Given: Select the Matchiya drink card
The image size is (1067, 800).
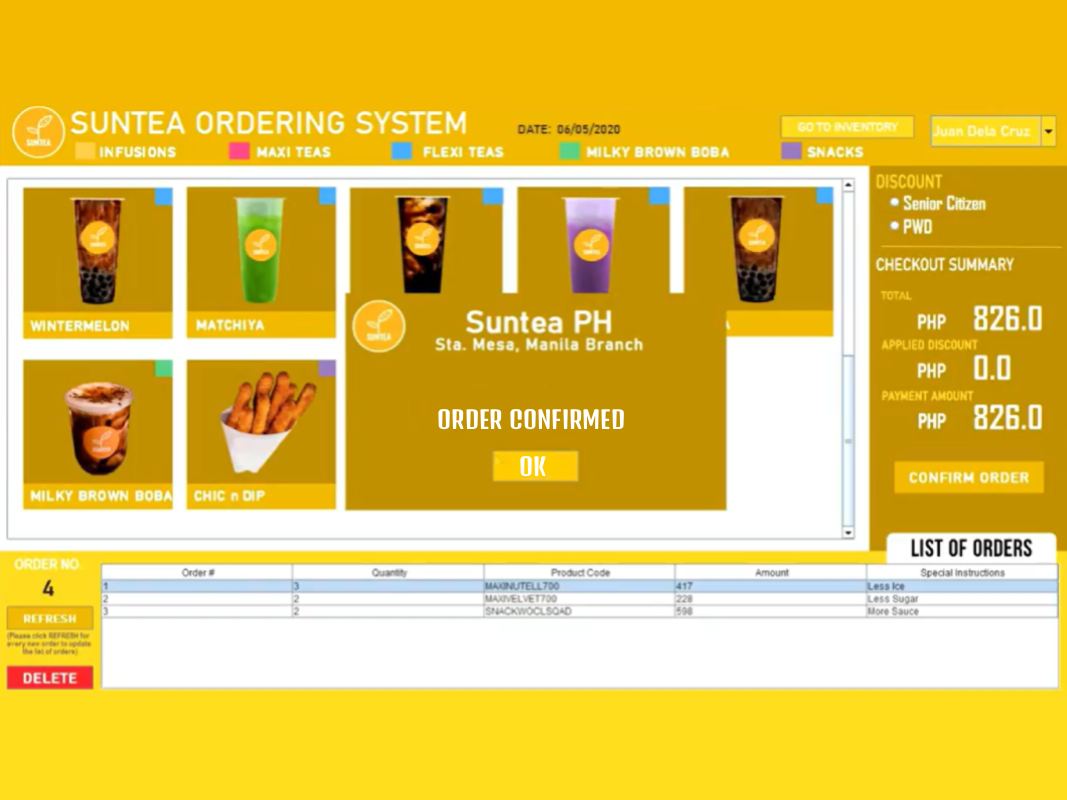Looking at the screenshot, I should (x=261, y=263).
